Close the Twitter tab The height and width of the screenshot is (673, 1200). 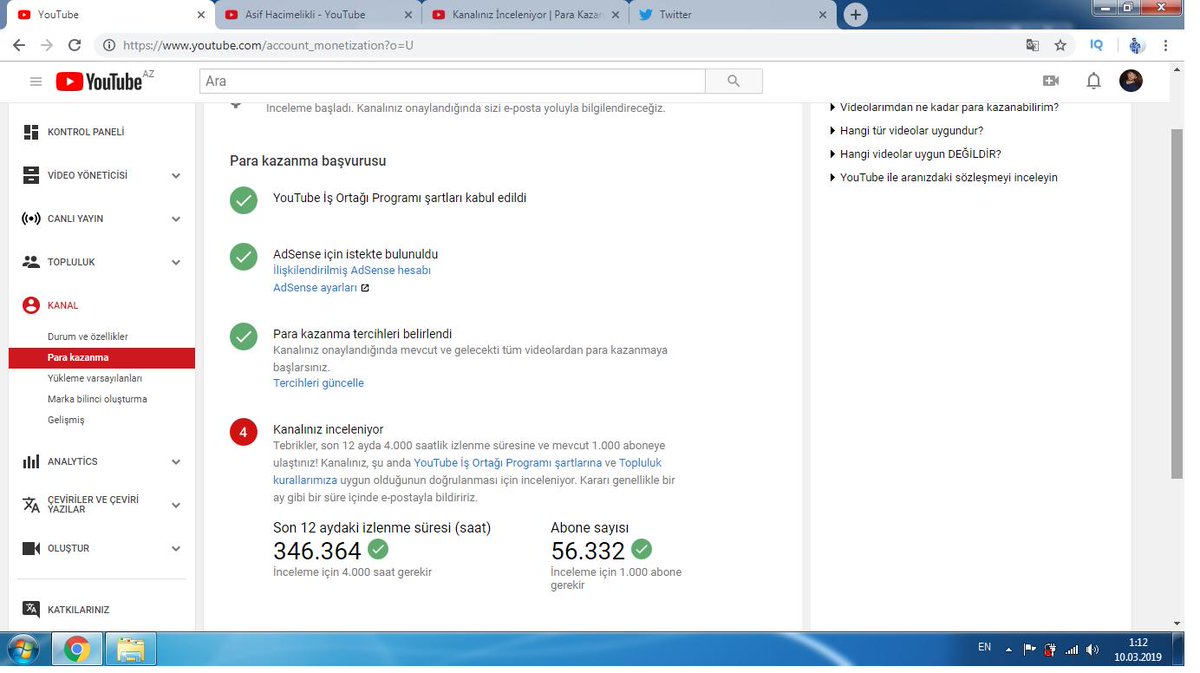[822, 15]
